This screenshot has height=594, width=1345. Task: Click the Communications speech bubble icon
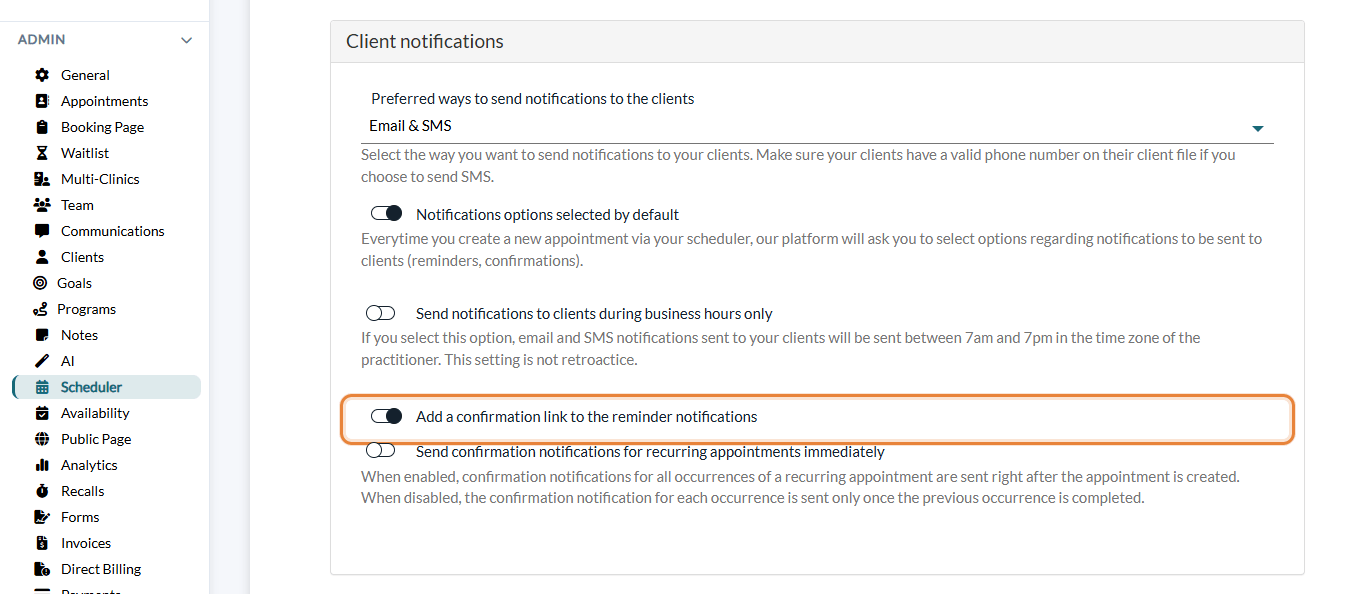coord(42,231)
